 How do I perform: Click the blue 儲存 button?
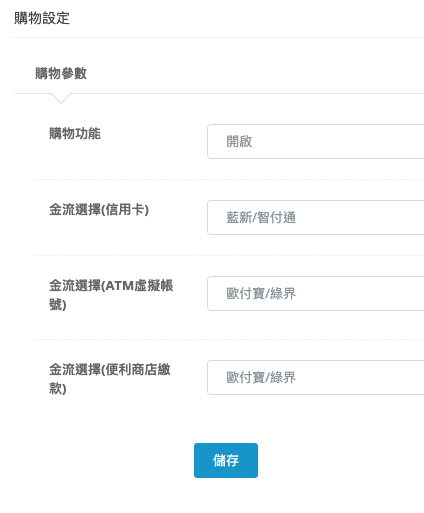coord(226,460)
